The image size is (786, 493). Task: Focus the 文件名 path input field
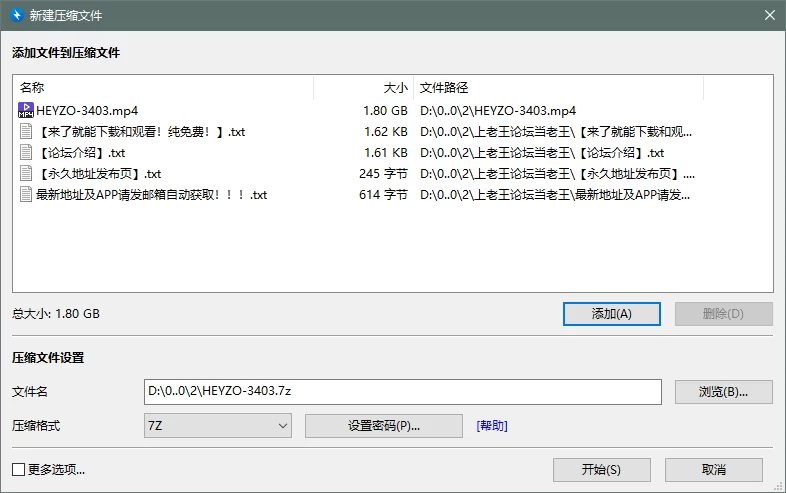tap(403, 392)
